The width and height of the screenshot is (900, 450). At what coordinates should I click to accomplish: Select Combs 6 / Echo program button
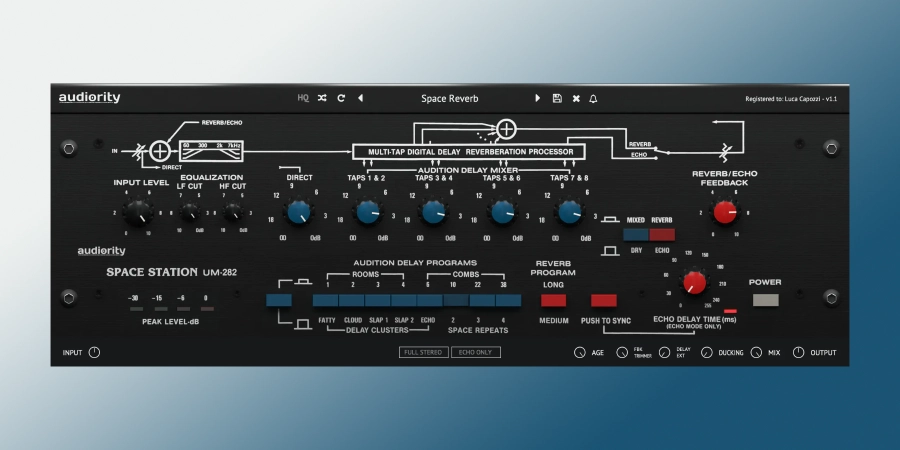(430, 300)
